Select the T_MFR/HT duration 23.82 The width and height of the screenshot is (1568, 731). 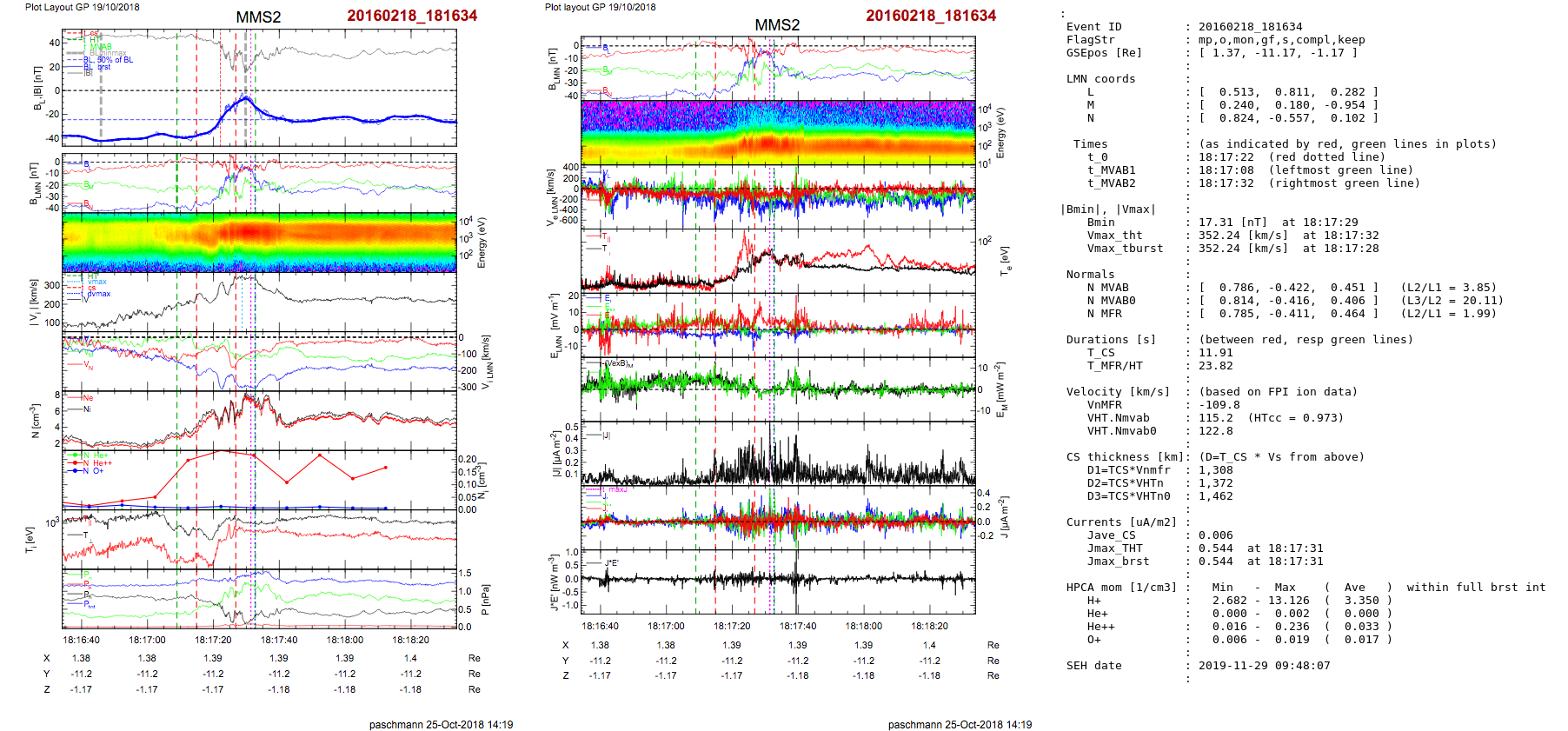(x=1216, y=366)
